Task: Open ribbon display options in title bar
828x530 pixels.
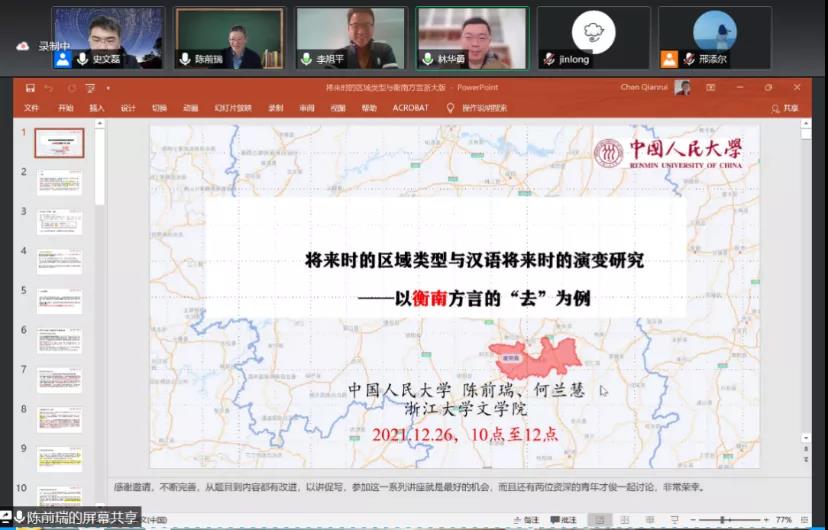Action: [711, 88]
